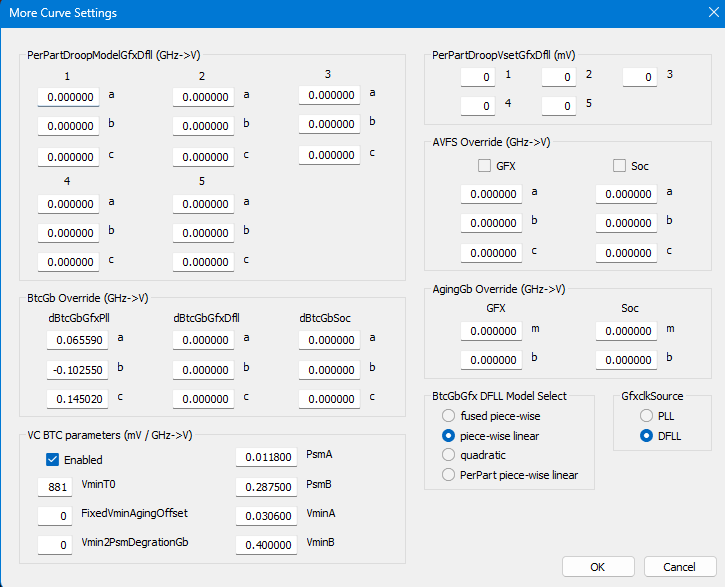The image size is (725, 587).
Task: Edit the PsmA value 0.011800
Action: point(266,457)
